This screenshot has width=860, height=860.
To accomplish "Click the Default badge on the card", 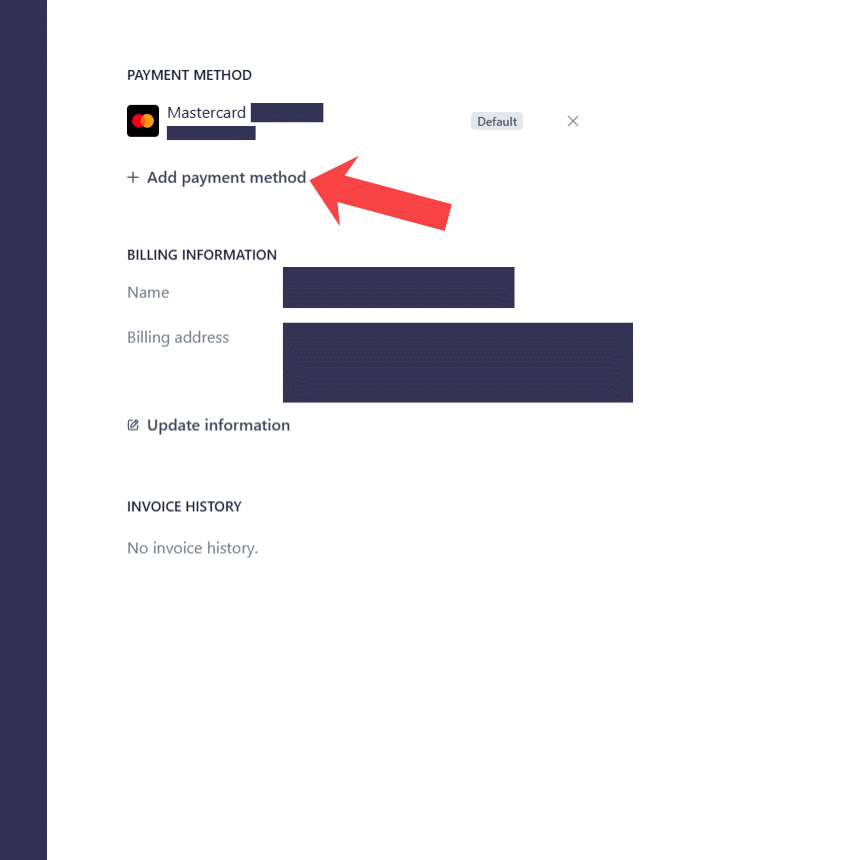I will click(x=497, y=122).
